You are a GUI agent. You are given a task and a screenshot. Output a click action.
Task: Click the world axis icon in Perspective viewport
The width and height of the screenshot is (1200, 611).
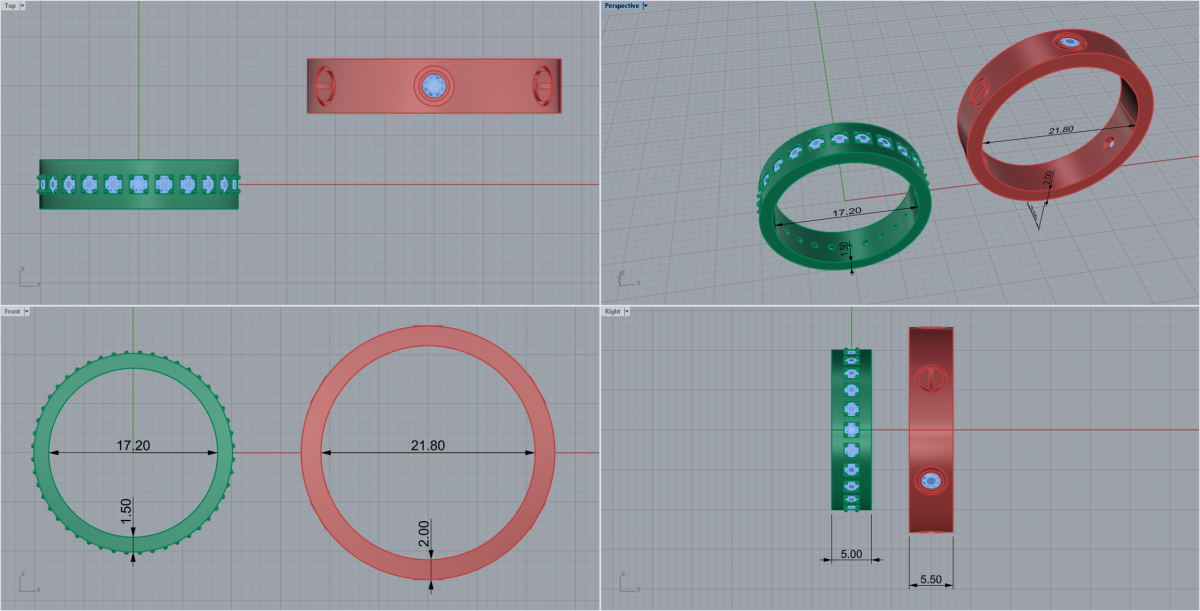(x=624, y=279)
